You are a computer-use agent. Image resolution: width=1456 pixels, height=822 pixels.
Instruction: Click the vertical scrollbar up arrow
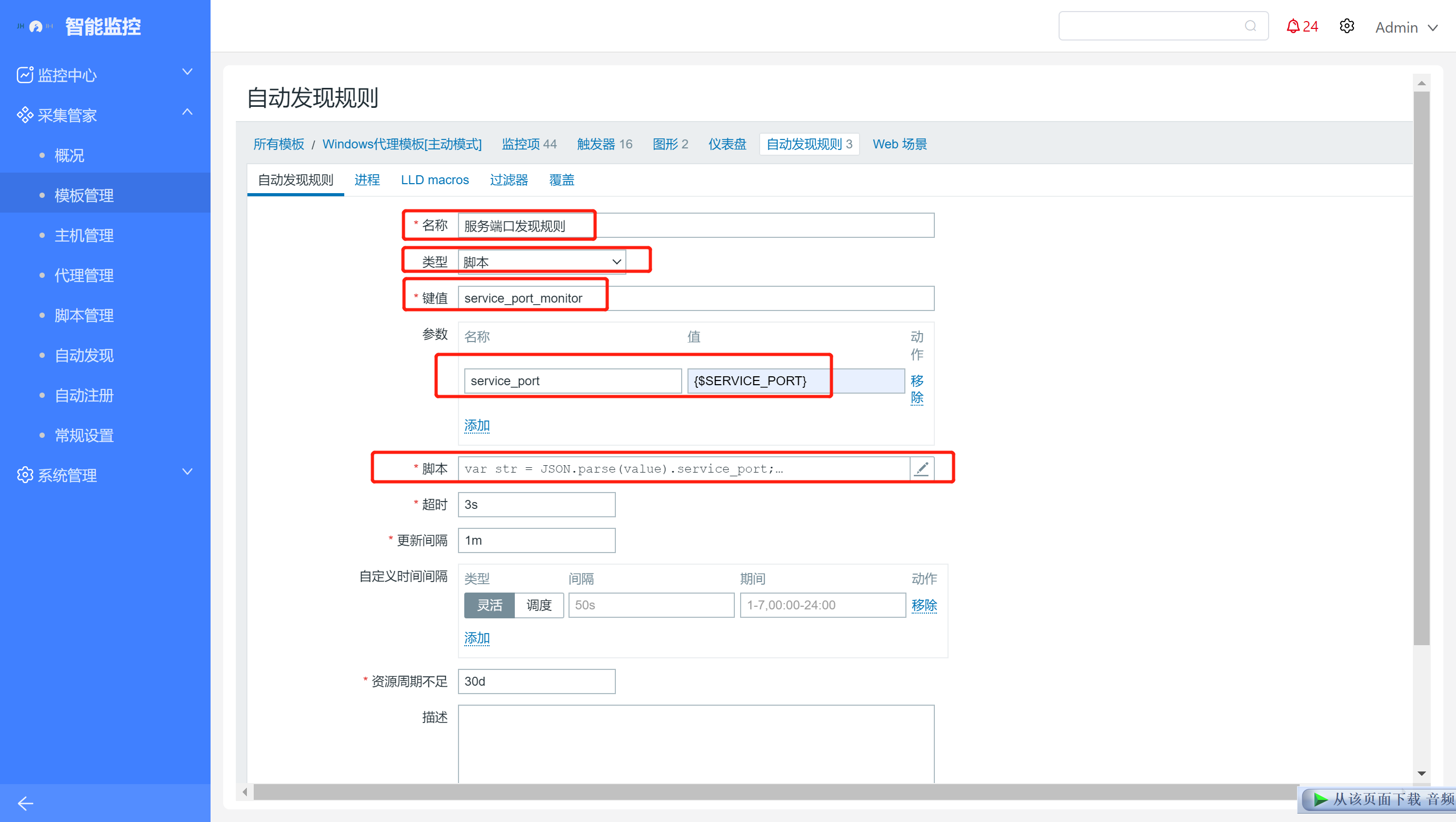point(1422,83)
